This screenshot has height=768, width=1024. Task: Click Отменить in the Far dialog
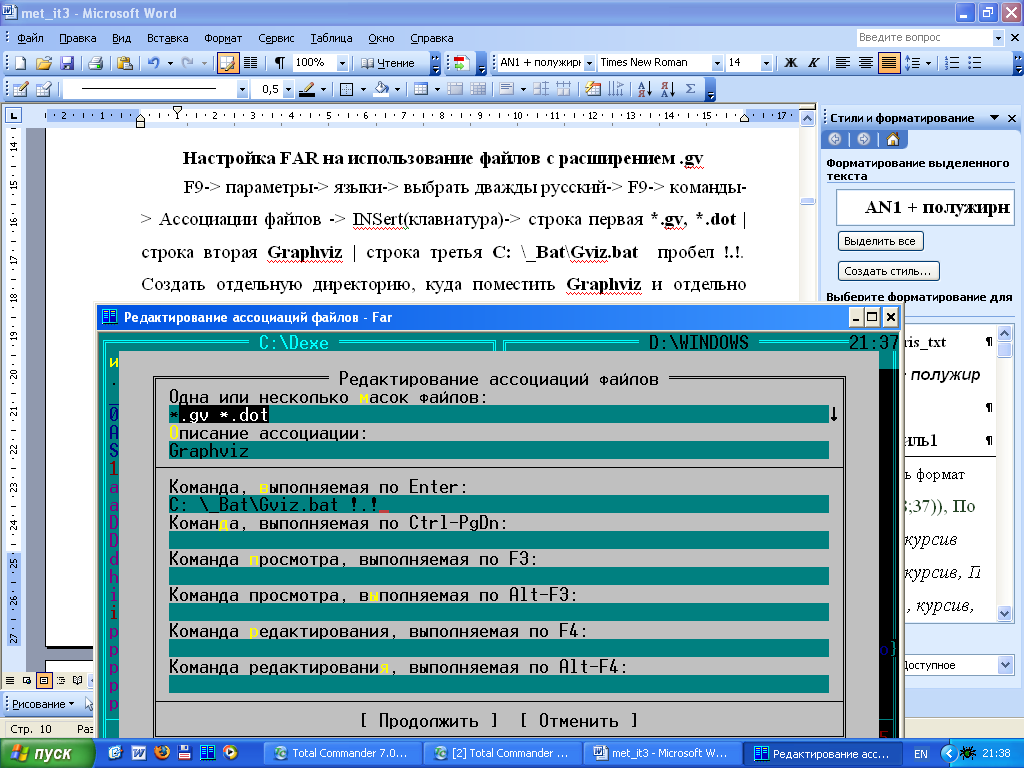click(579, 720)
